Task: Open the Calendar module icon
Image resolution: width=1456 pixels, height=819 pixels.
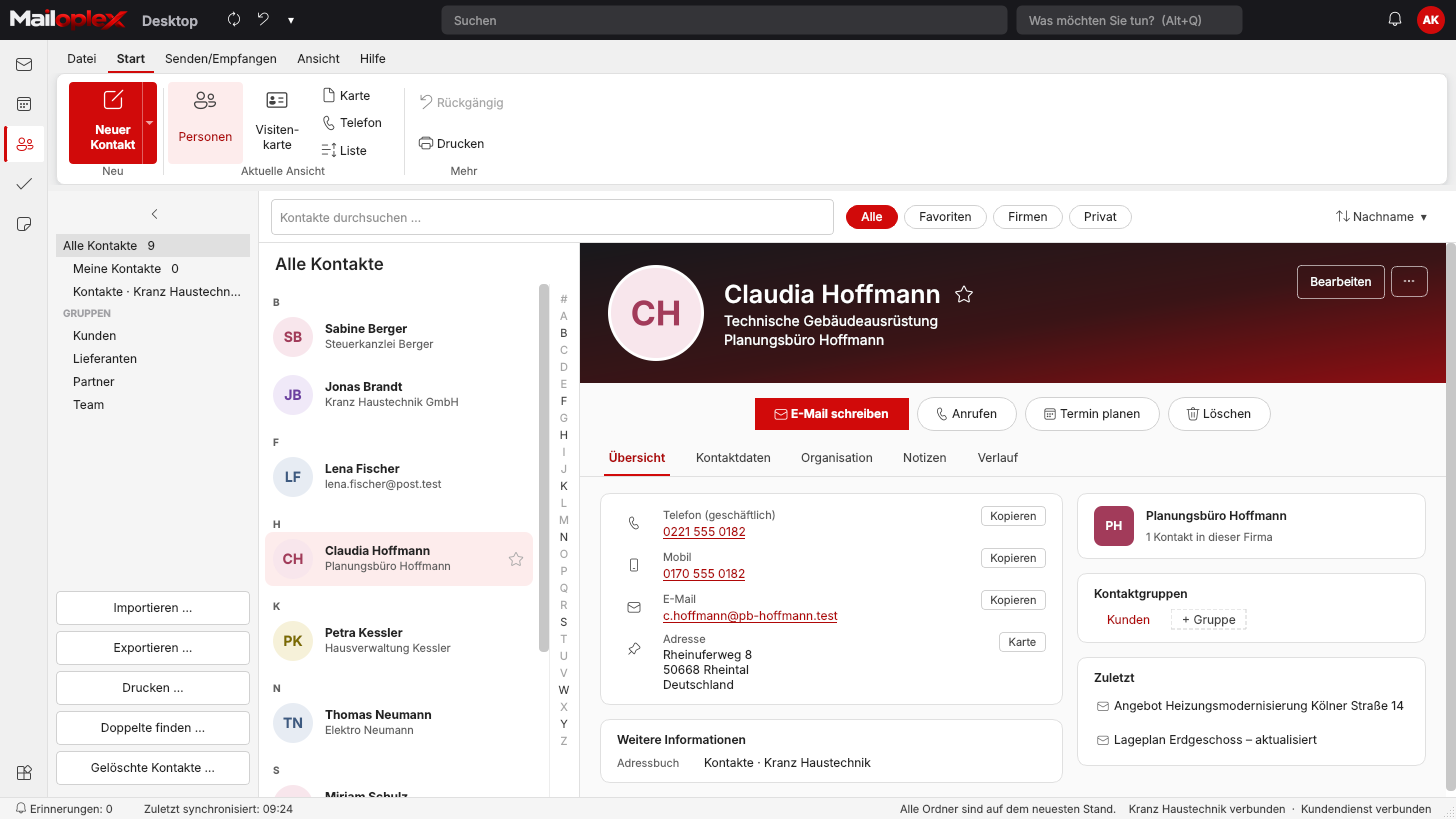Action: (24, 104)
